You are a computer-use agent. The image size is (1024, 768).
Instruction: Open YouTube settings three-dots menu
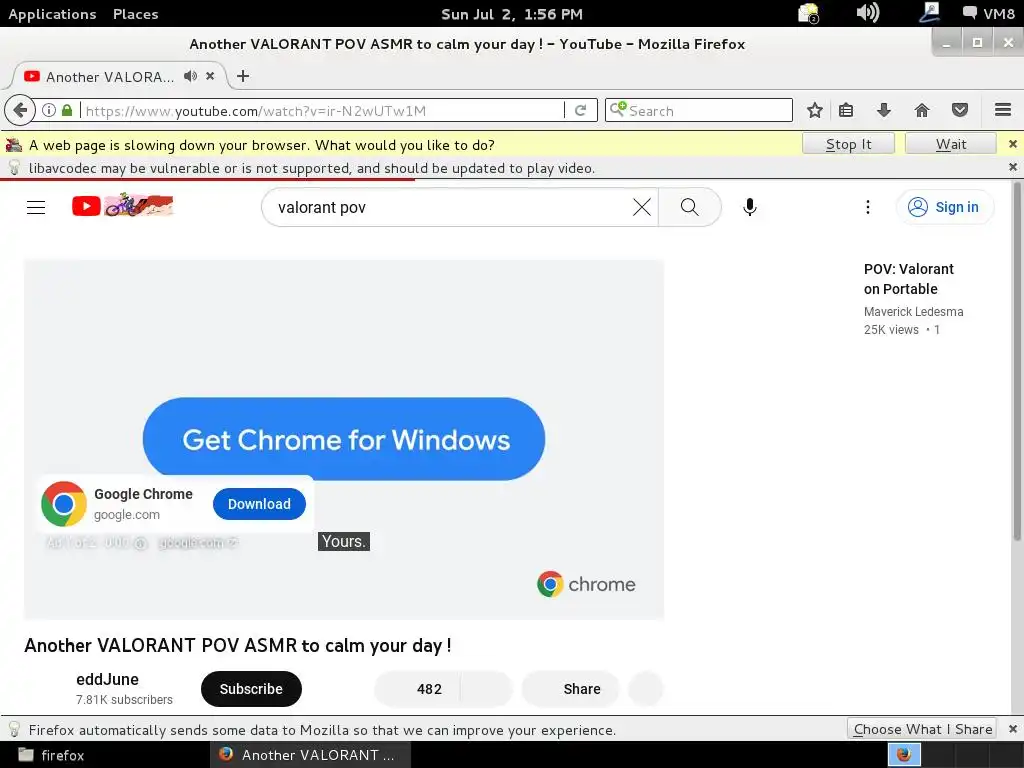click(x=867, y=207)
